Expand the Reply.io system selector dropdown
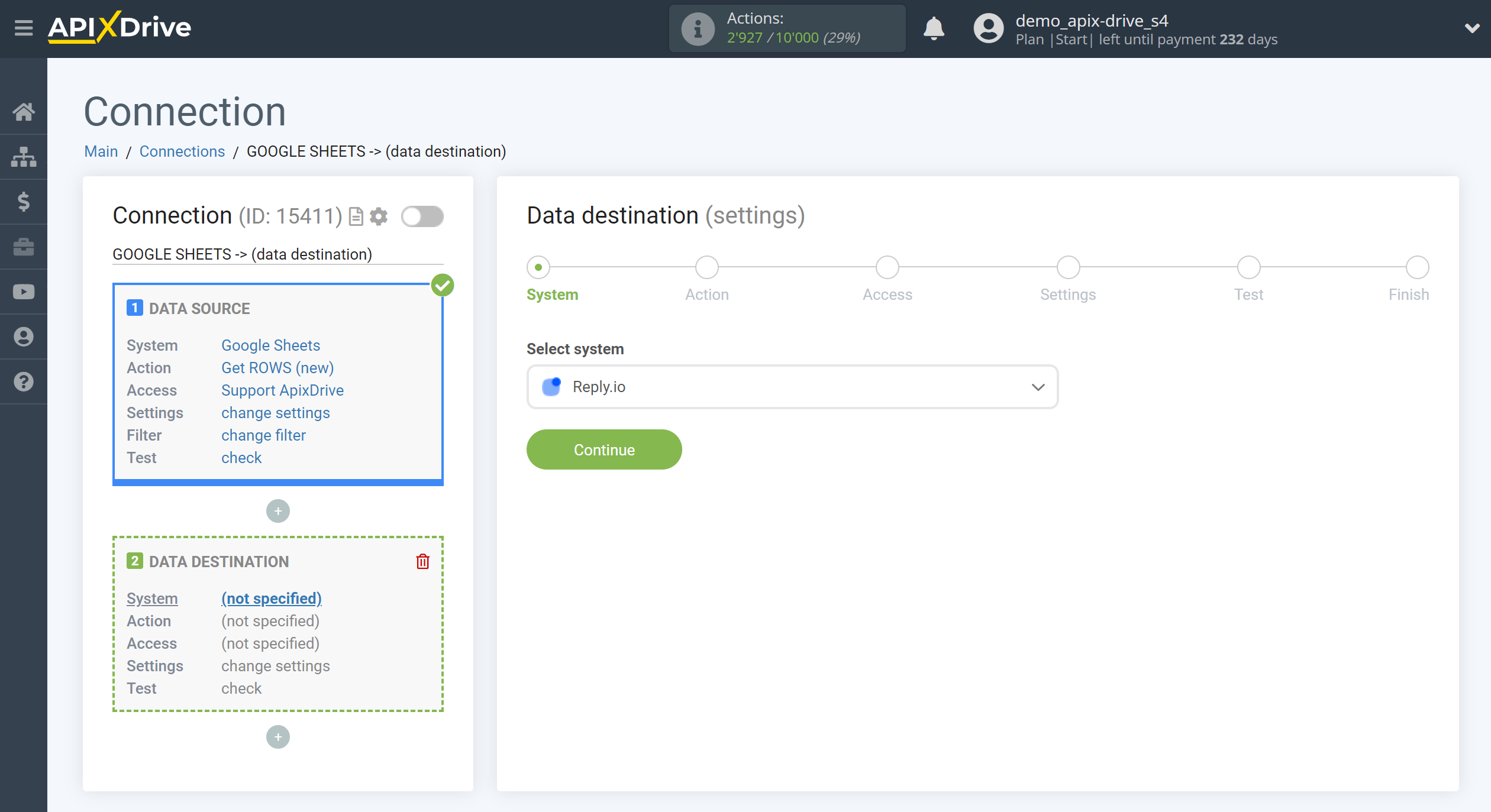This screenshot has height=812, width=1491. click(1037, 386)
